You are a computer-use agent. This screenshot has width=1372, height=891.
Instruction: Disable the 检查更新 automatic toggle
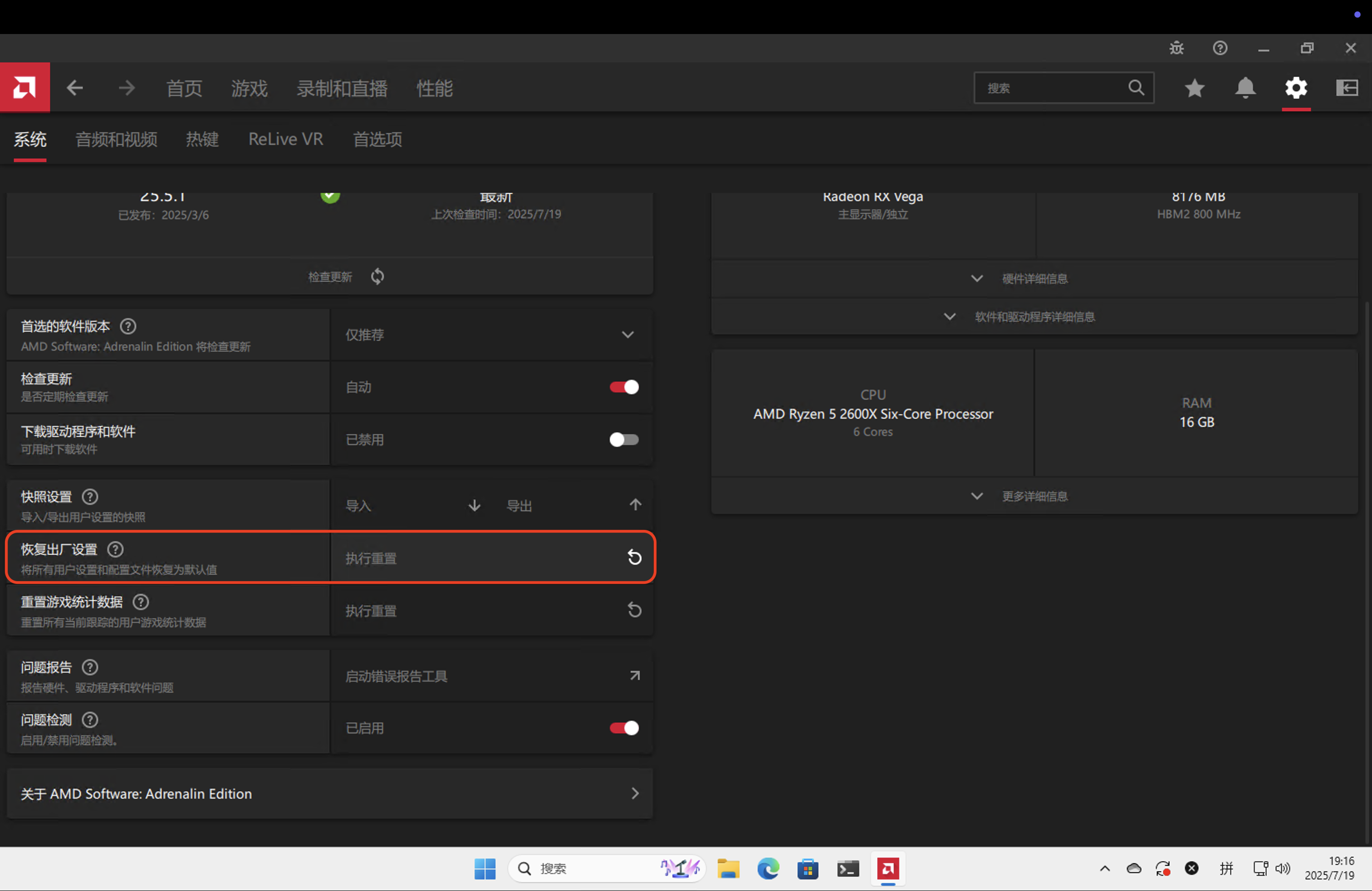[624, 387]
